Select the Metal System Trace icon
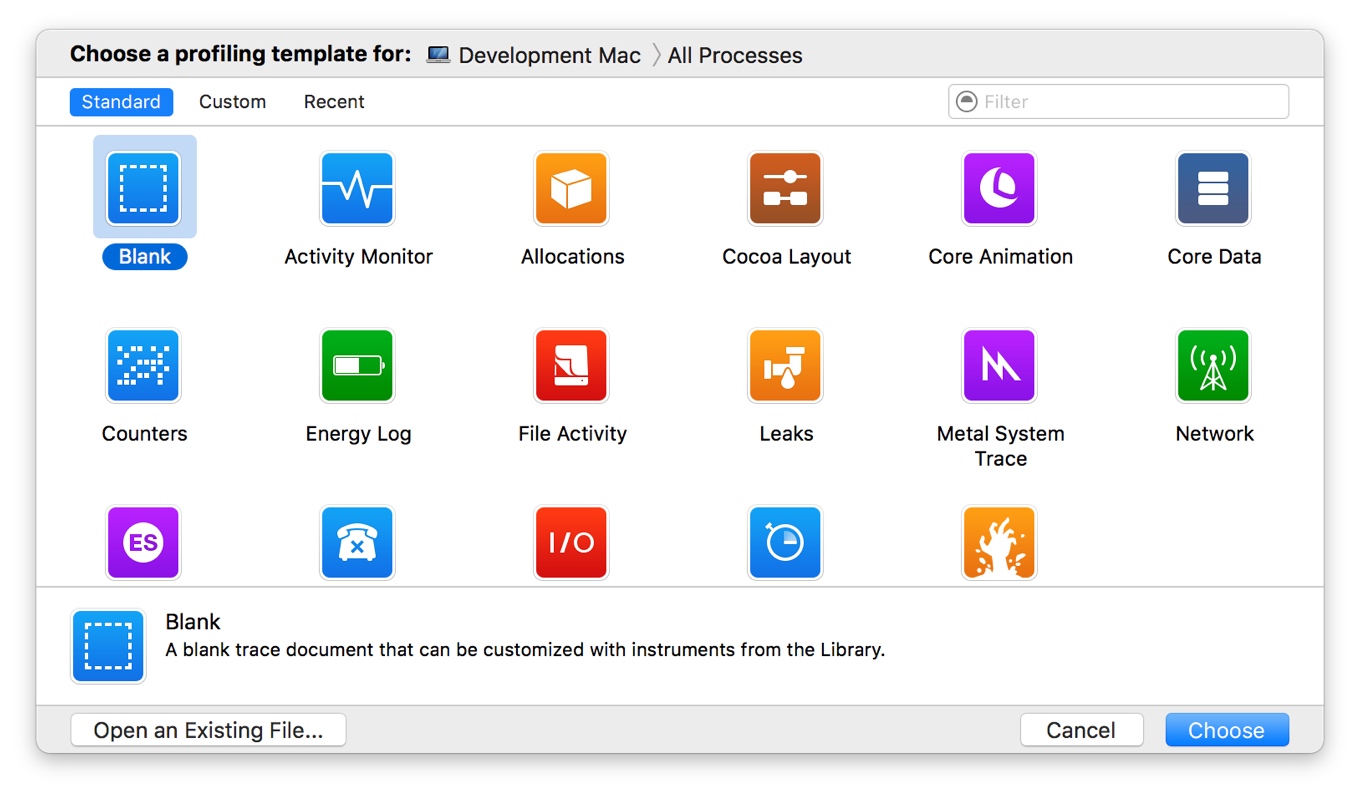The image size is (1360, 796). (x=999, y=366)
